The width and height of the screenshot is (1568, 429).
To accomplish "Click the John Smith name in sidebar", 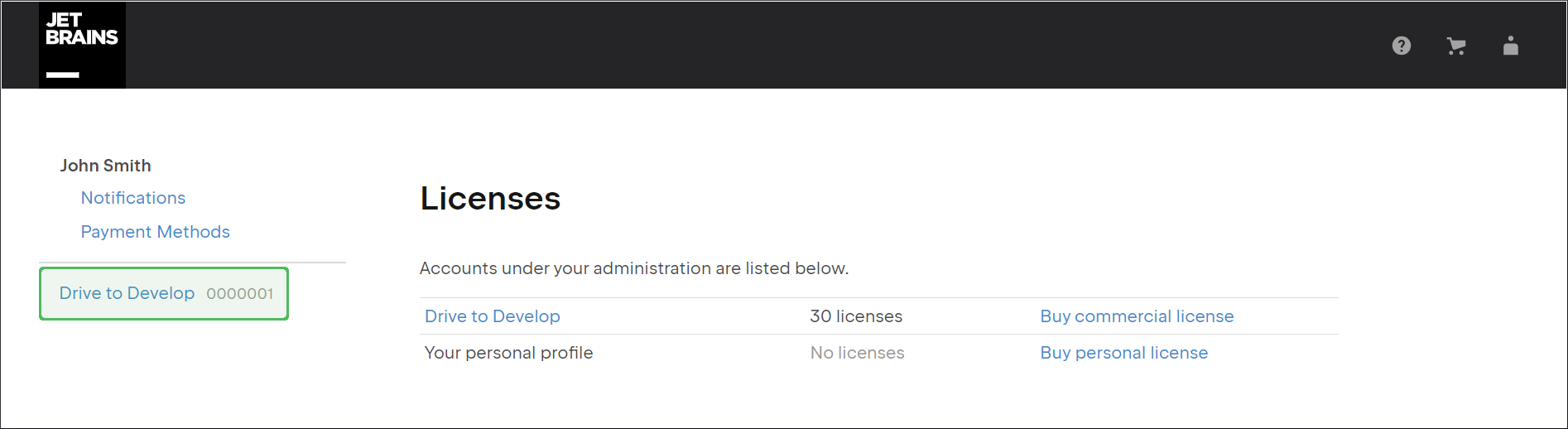I will click(x=105, y=166).
